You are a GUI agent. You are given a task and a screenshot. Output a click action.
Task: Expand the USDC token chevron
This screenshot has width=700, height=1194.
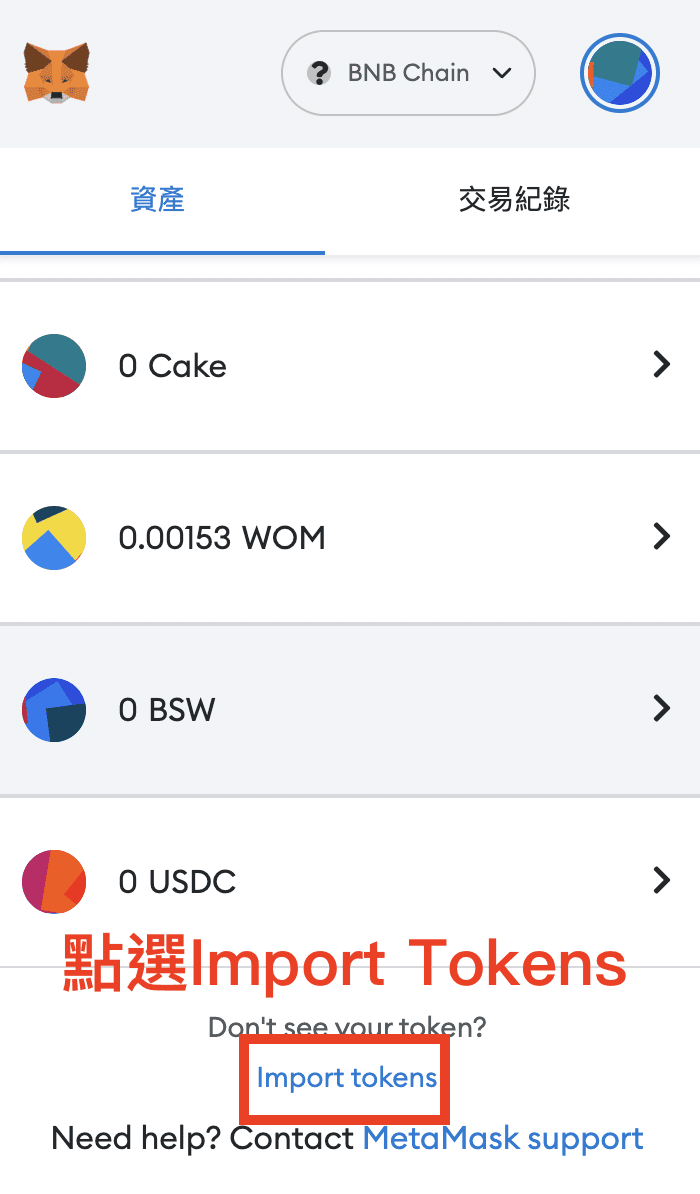[x=662, y=881]
